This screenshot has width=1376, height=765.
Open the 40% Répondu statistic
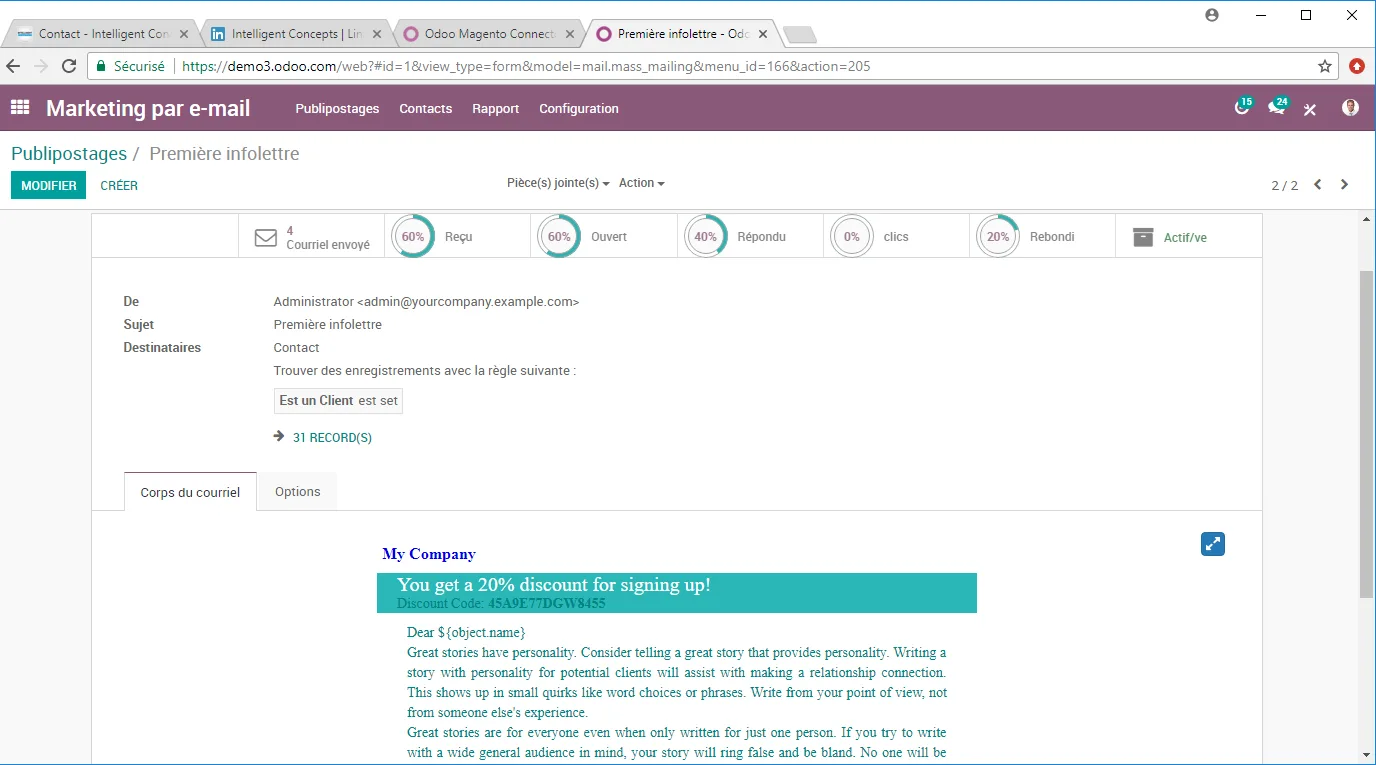coord(750,237)
